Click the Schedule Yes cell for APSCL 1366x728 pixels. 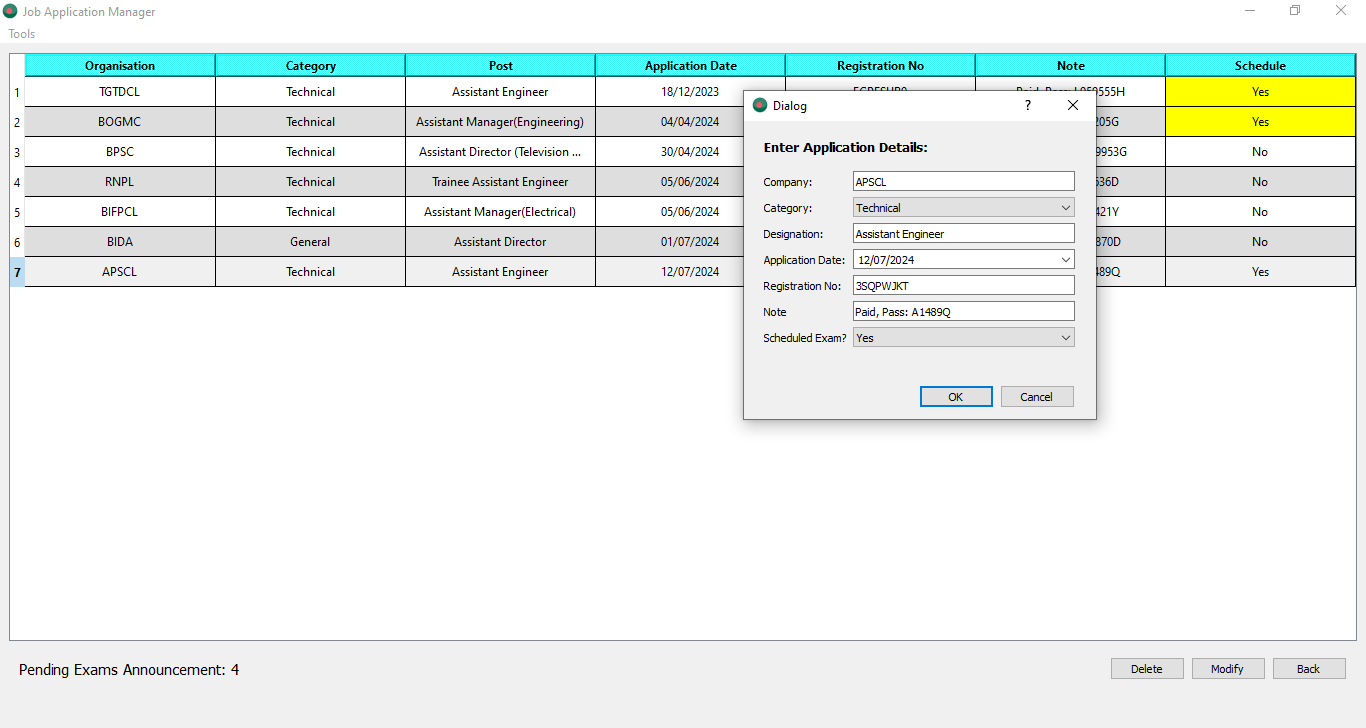tap(1260, 272)
